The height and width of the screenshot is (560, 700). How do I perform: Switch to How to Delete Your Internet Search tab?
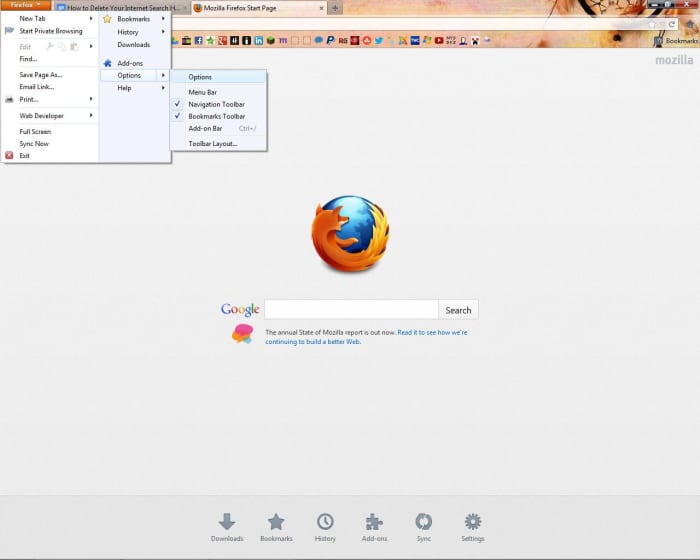tap(120, 8)
